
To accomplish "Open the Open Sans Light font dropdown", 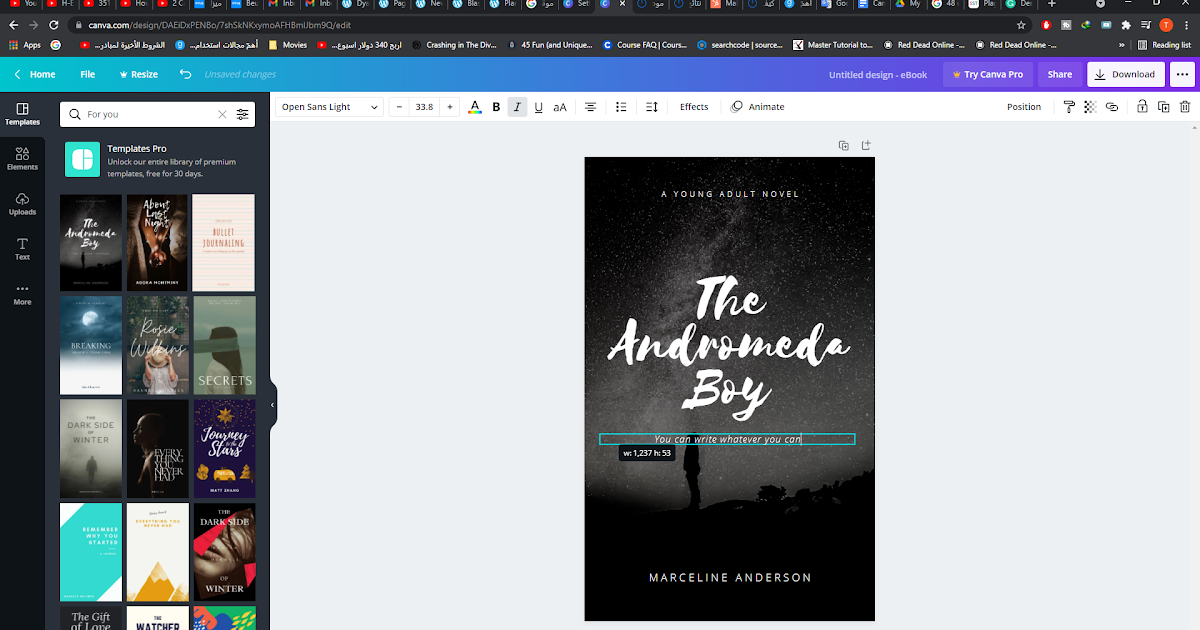I will tap(330, 107).
